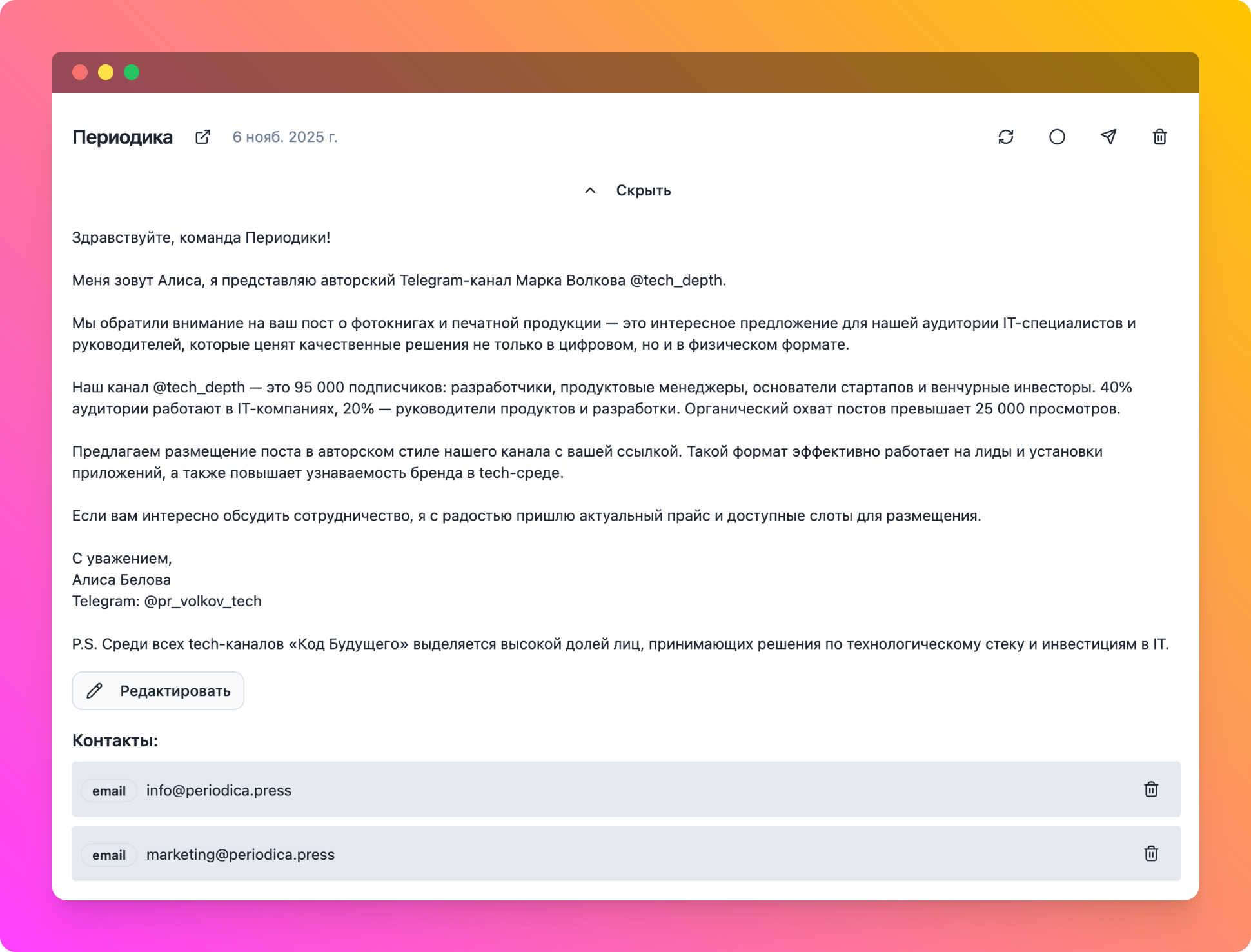Send message with paper plane icon
Image resolution: width=1251 pixels, height=952 pixels.
pyautogui.click(x=1108, y=137)
